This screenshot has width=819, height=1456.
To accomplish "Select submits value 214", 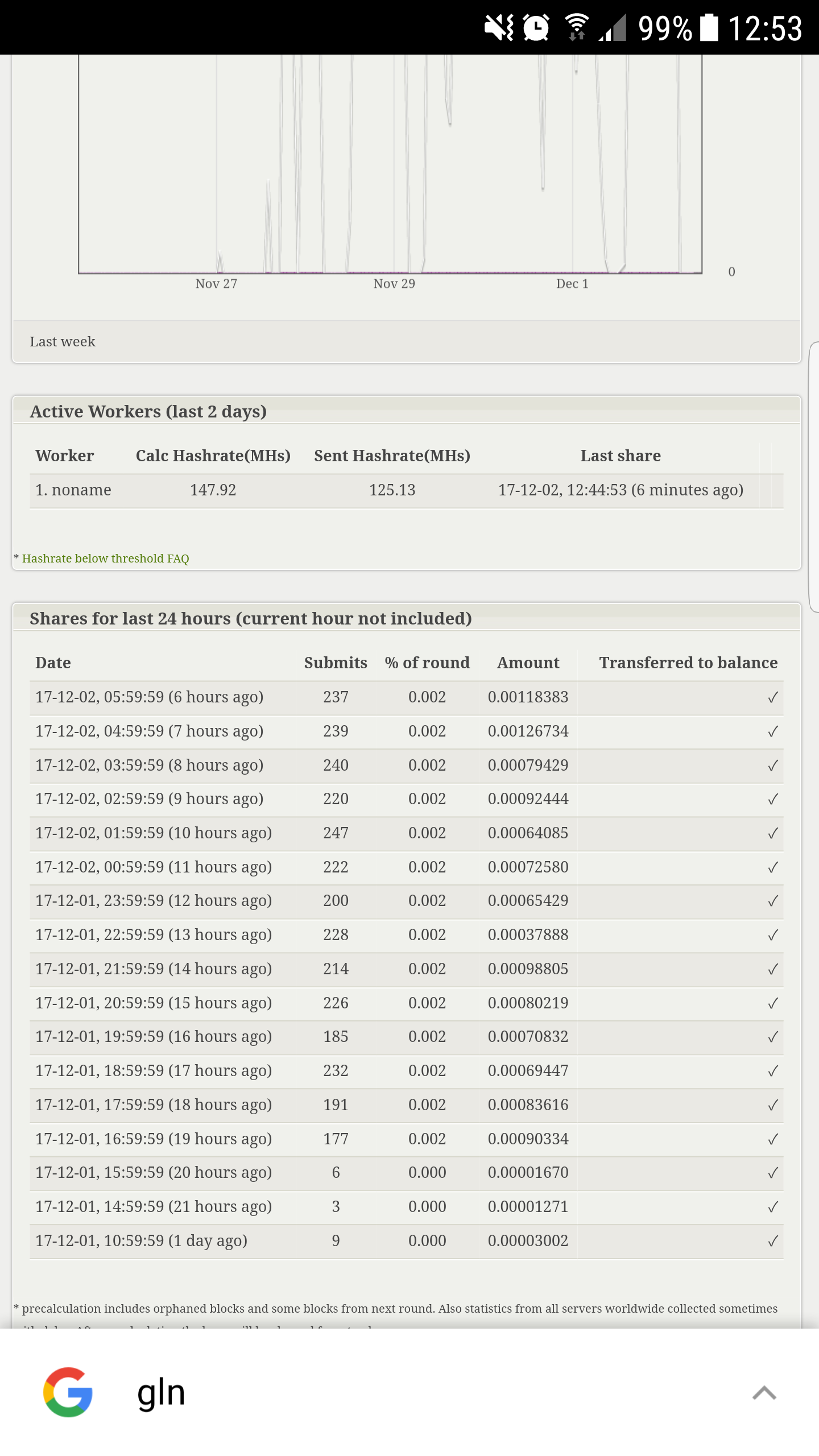I will point(336,969).
